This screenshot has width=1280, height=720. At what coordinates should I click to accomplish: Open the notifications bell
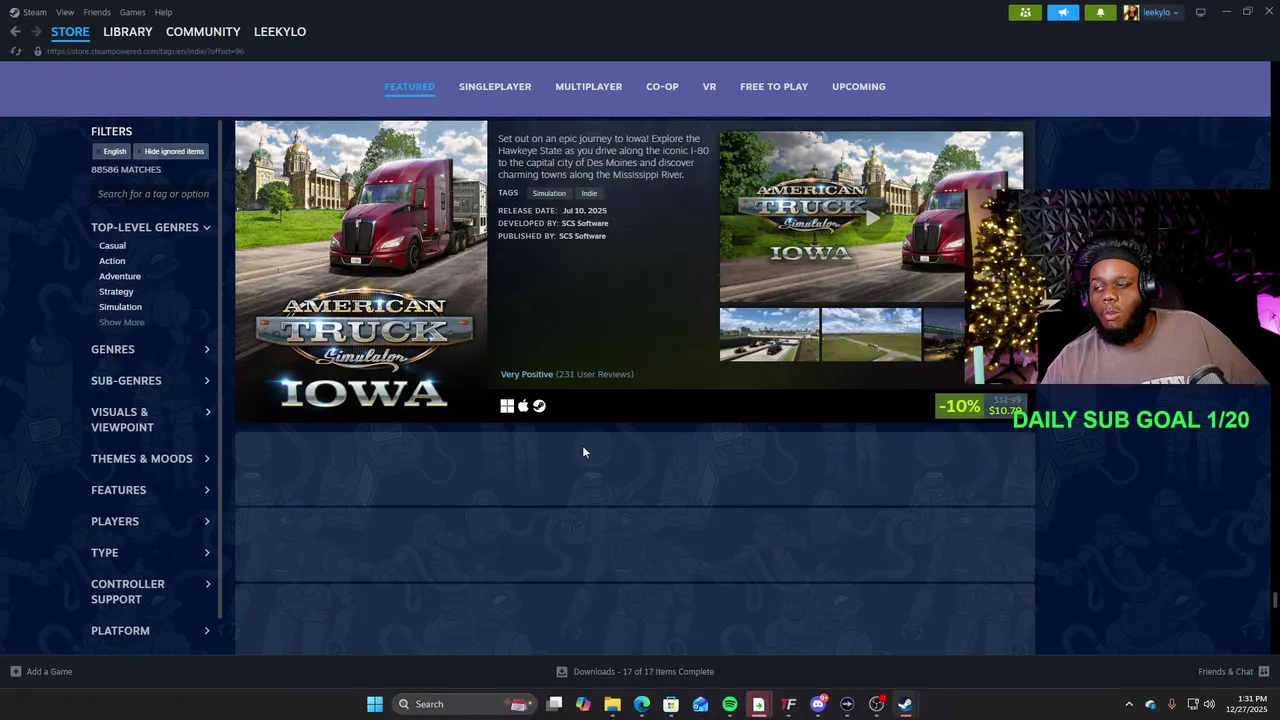[1100, 12]
